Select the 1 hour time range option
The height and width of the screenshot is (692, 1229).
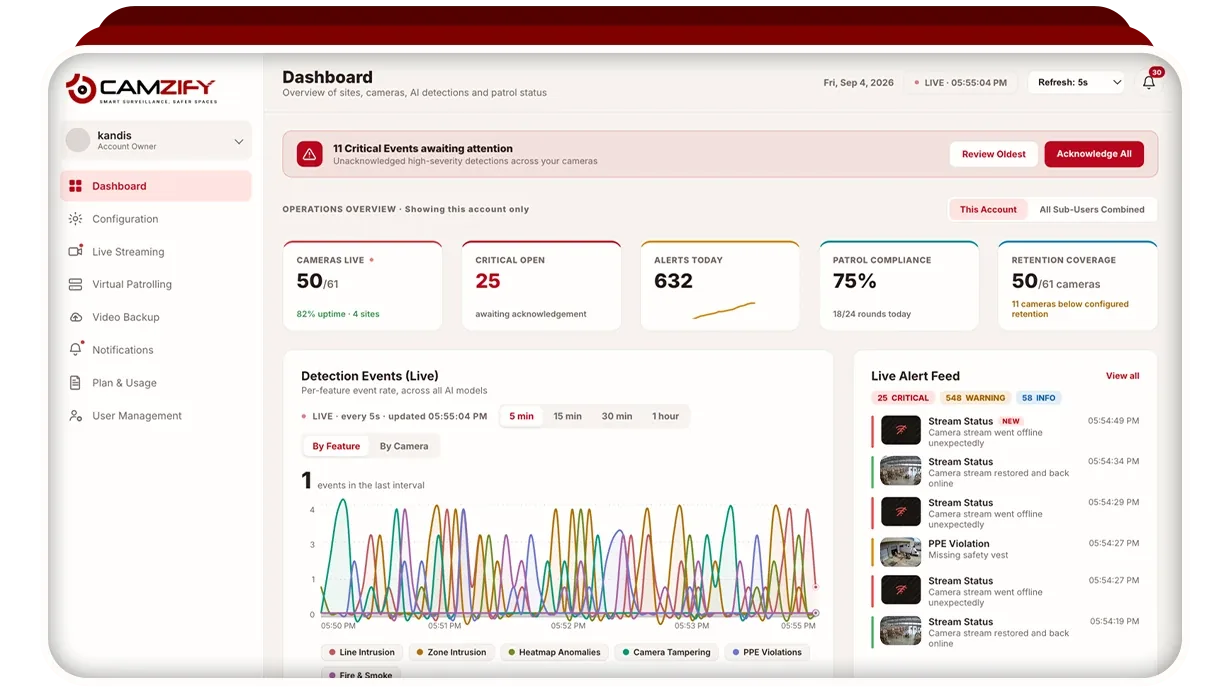coord(665,416)
